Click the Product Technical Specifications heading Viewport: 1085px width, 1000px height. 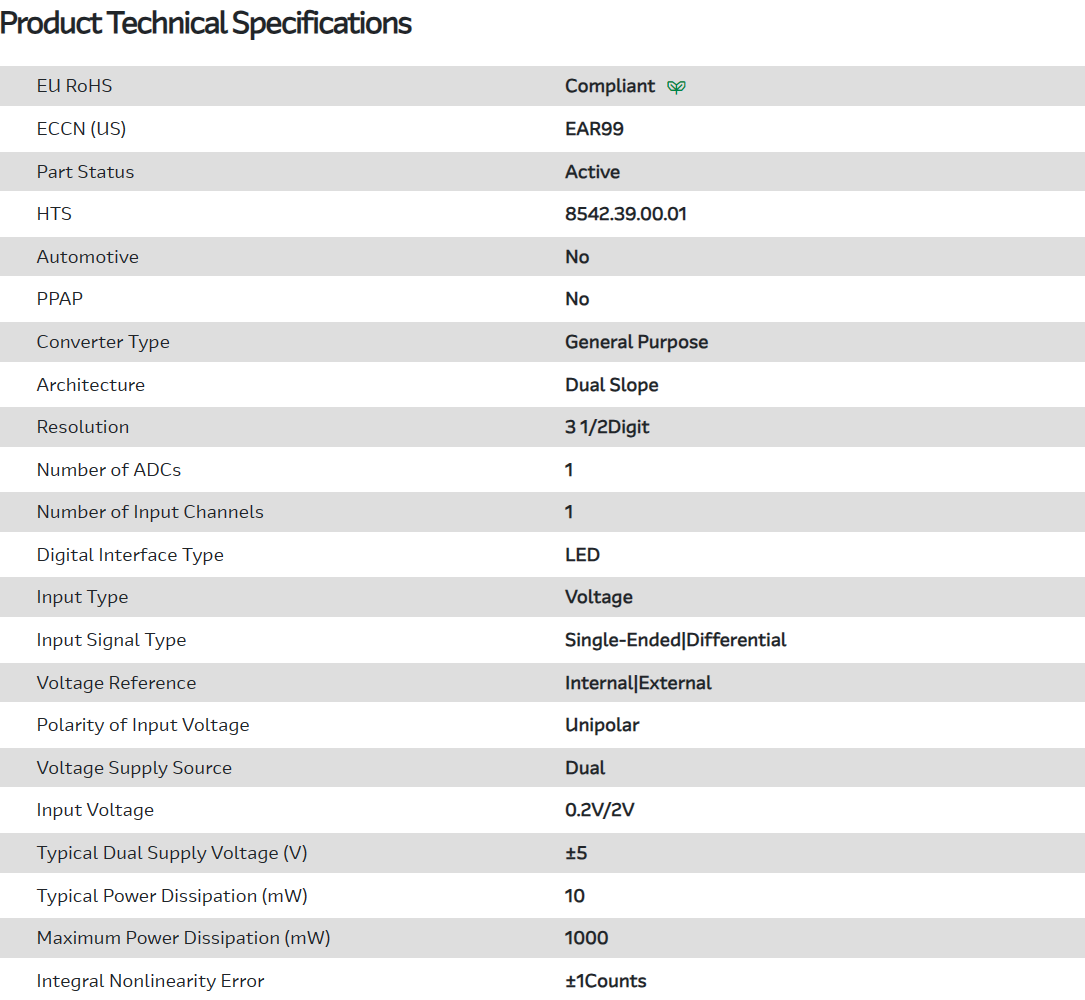coord(206,23)
